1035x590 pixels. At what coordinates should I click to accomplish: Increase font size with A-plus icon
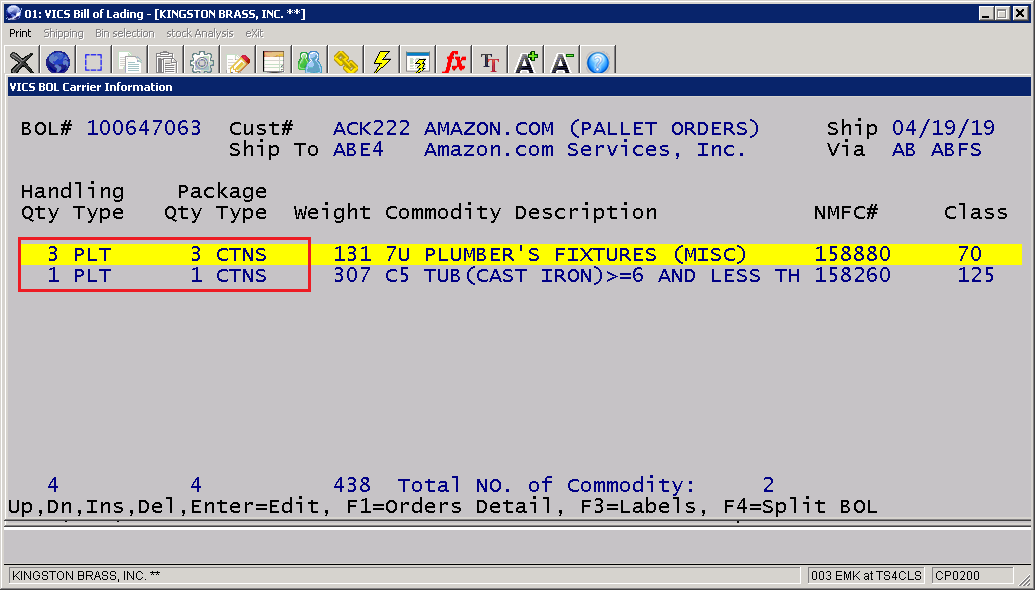(x=526, y=62)
